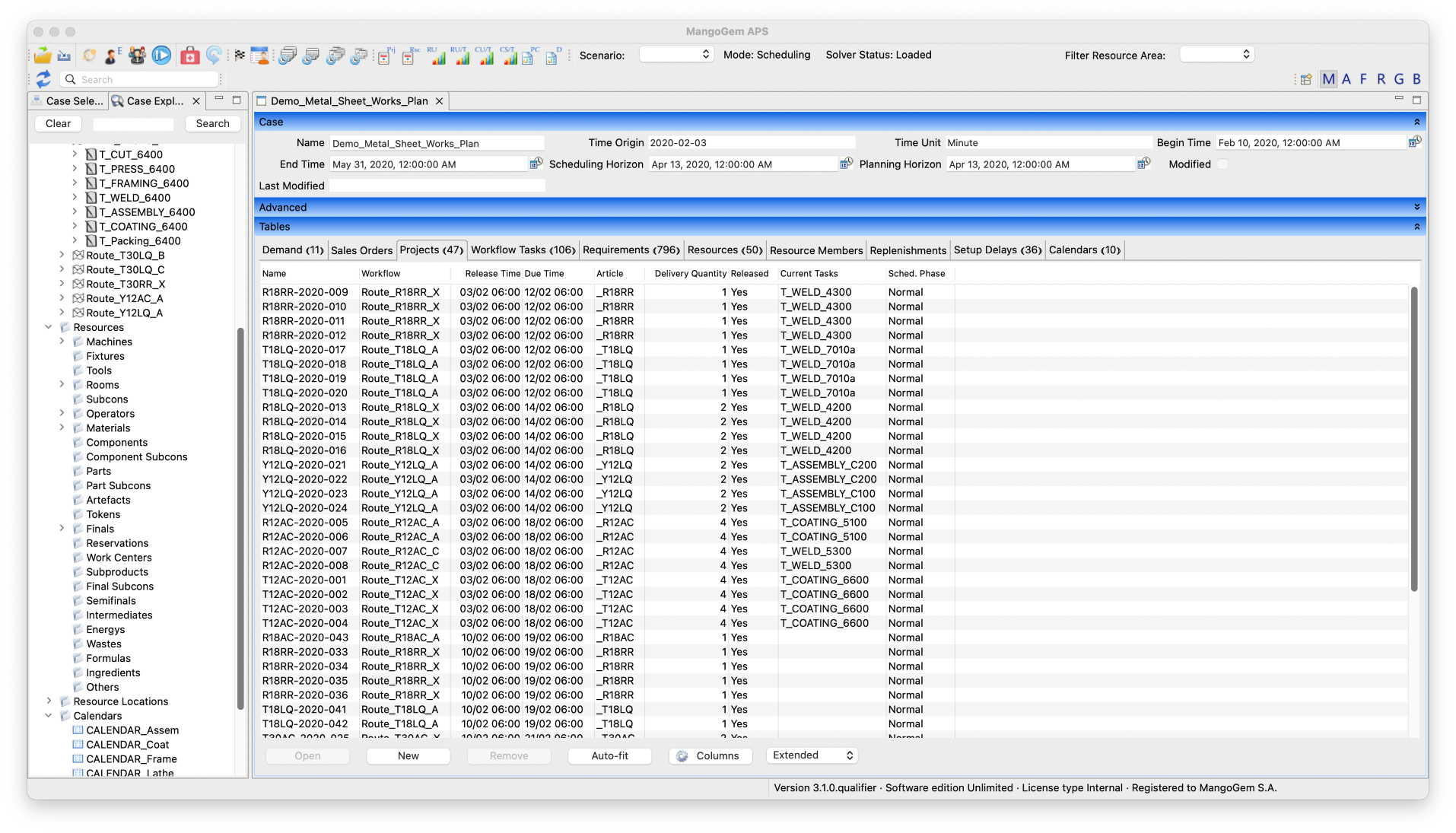Click the Columns button
The image size is (1456, 833).
pyautogui.click(x=710, y=755)
